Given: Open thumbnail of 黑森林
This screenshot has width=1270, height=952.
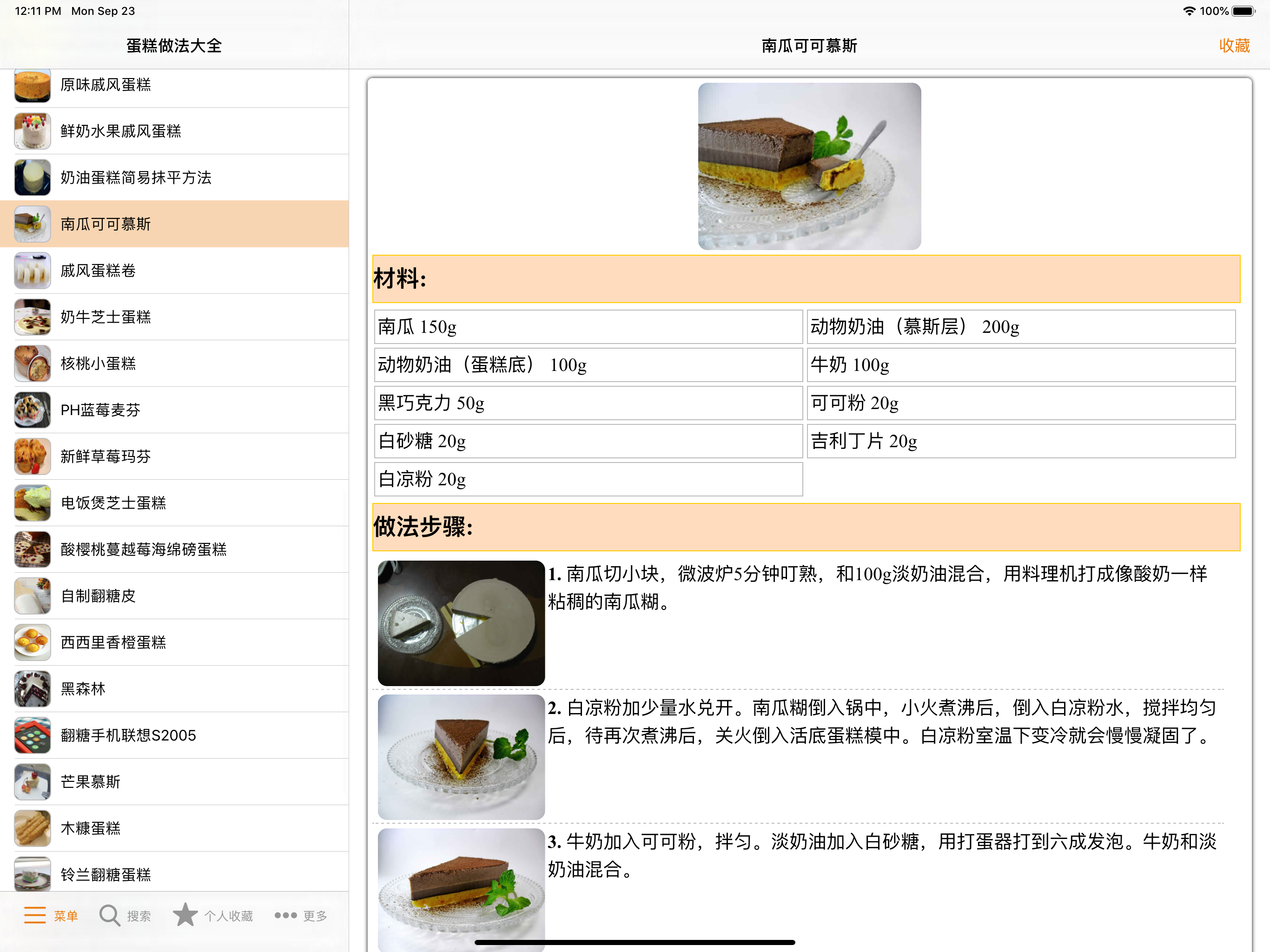Looking at the screenshot, I should pyautogui.click(x=32, y=689).
